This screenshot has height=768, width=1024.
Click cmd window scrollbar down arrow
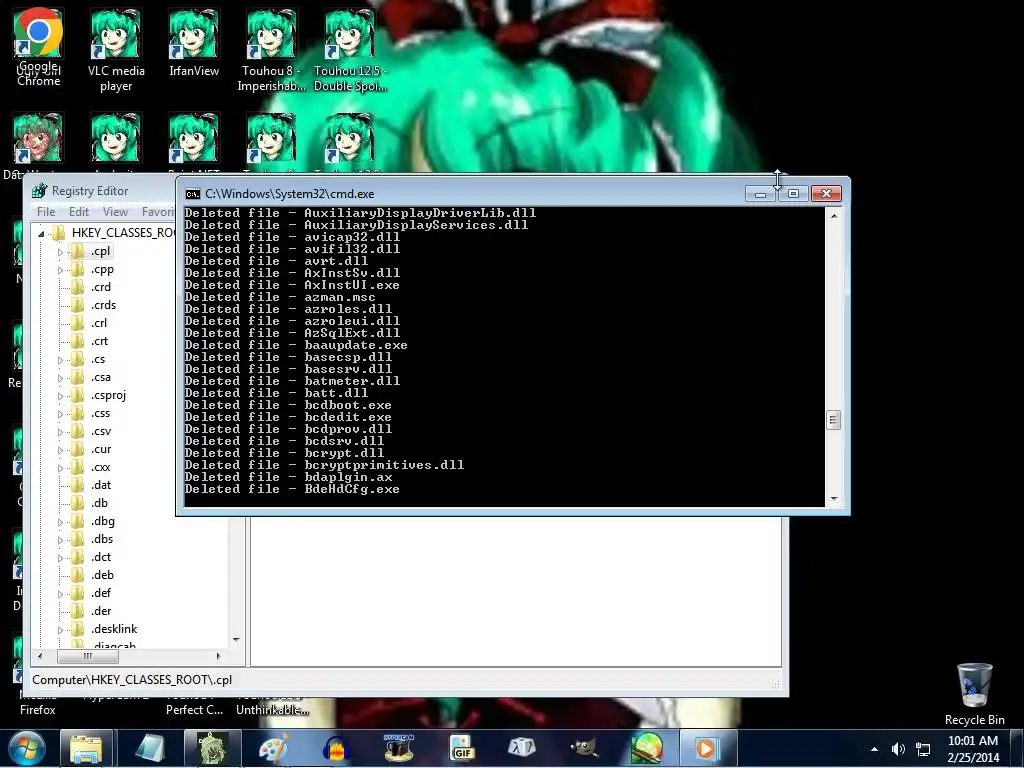tap(834, 500)
